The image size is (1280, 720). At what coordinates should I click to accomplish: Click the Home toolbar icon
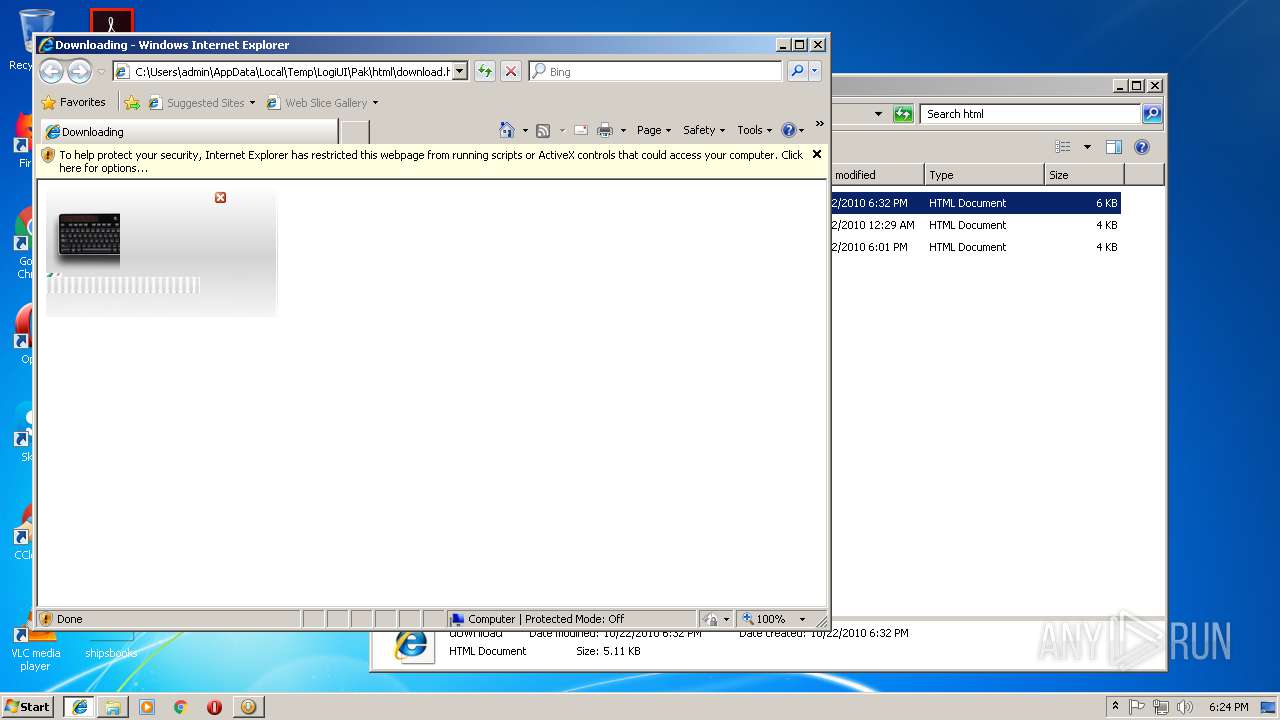[x=507, y=130]
